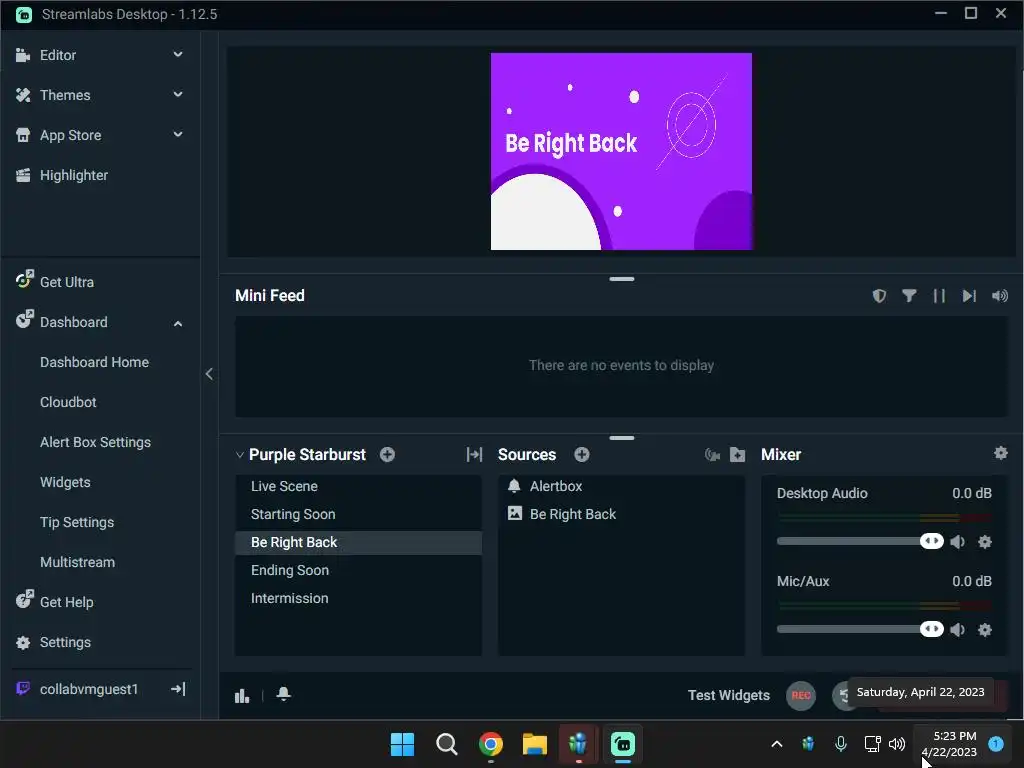Click the webcam source icon in Sources header
The image size is (1024, 768).
(x=712, y=455)
